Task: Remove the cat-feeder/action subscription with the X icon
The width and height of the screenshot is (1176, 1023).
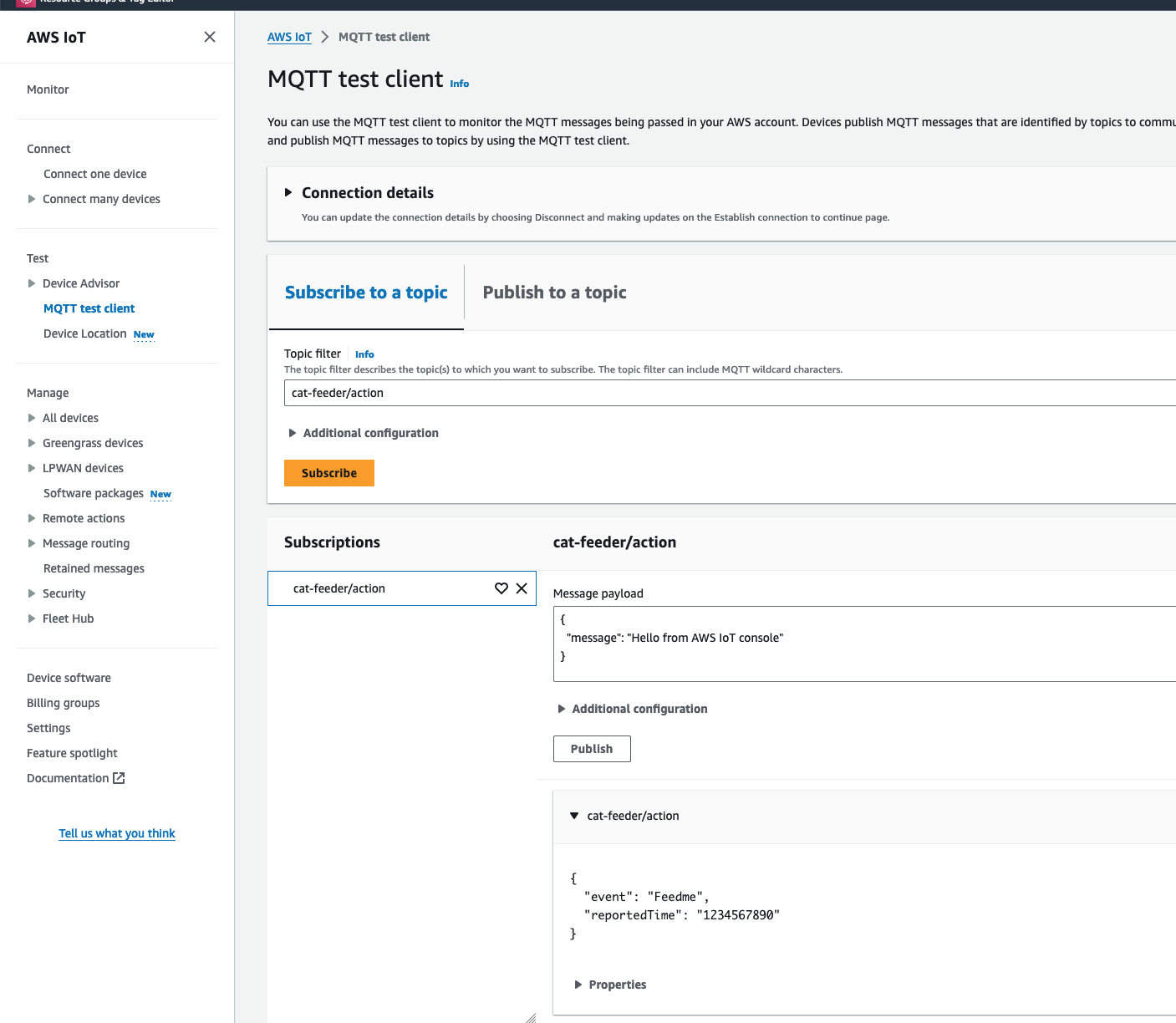Action: 522,588
